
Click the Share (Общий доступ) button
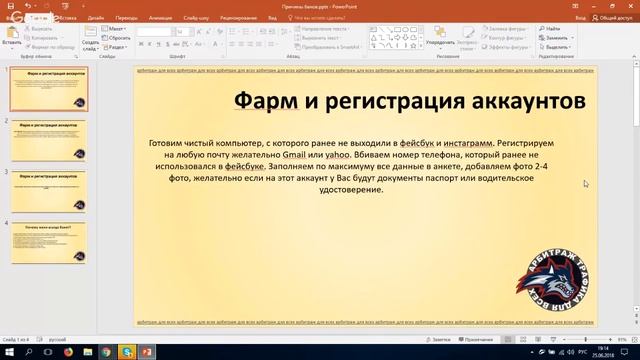612,18
